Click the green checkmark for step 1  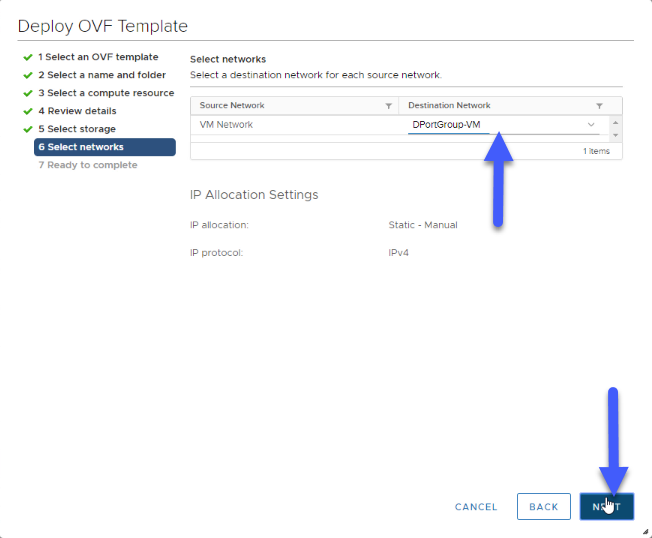pyautogui.click(x=28, y=57)
